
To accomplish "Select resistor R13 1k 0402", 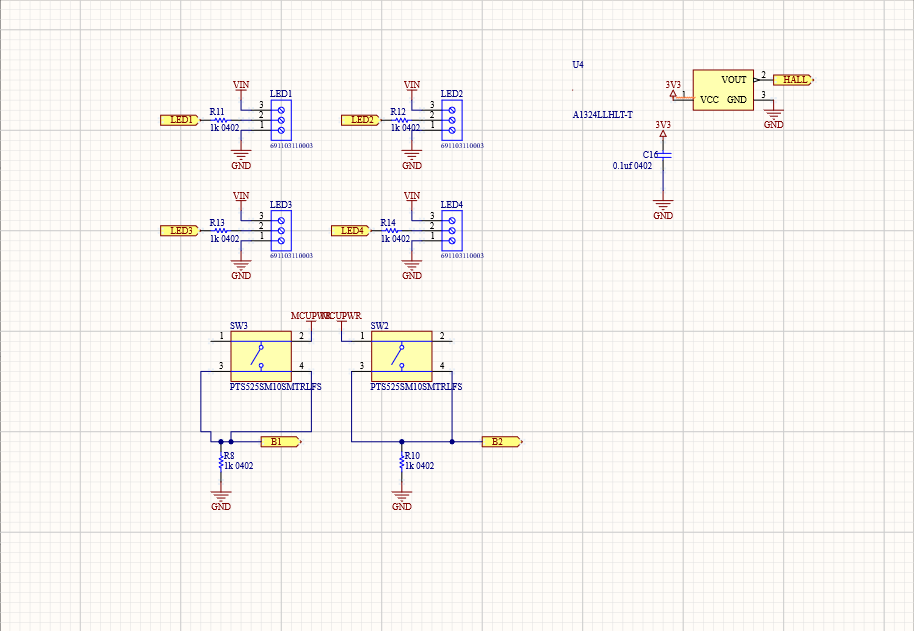I will click(219, 232).
